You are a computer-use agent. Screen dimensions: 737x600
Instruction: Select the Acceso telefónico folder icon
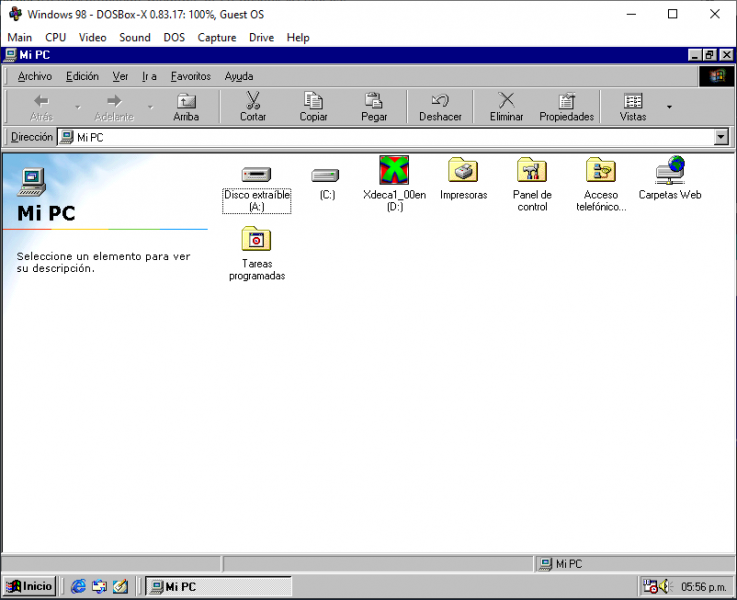(x=600, y=171)
